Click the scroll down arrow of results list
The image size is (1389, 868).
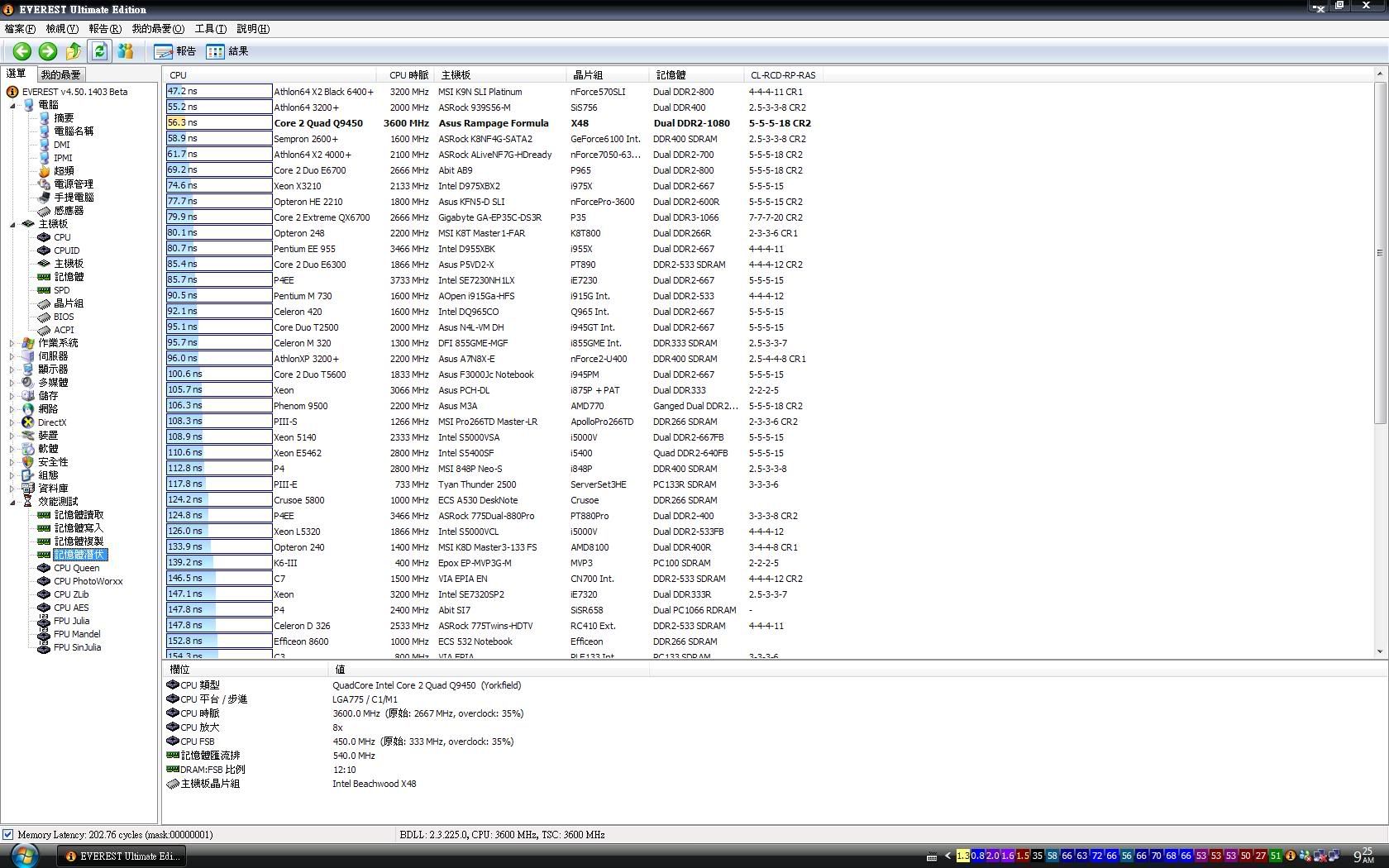pos(1379,652)
